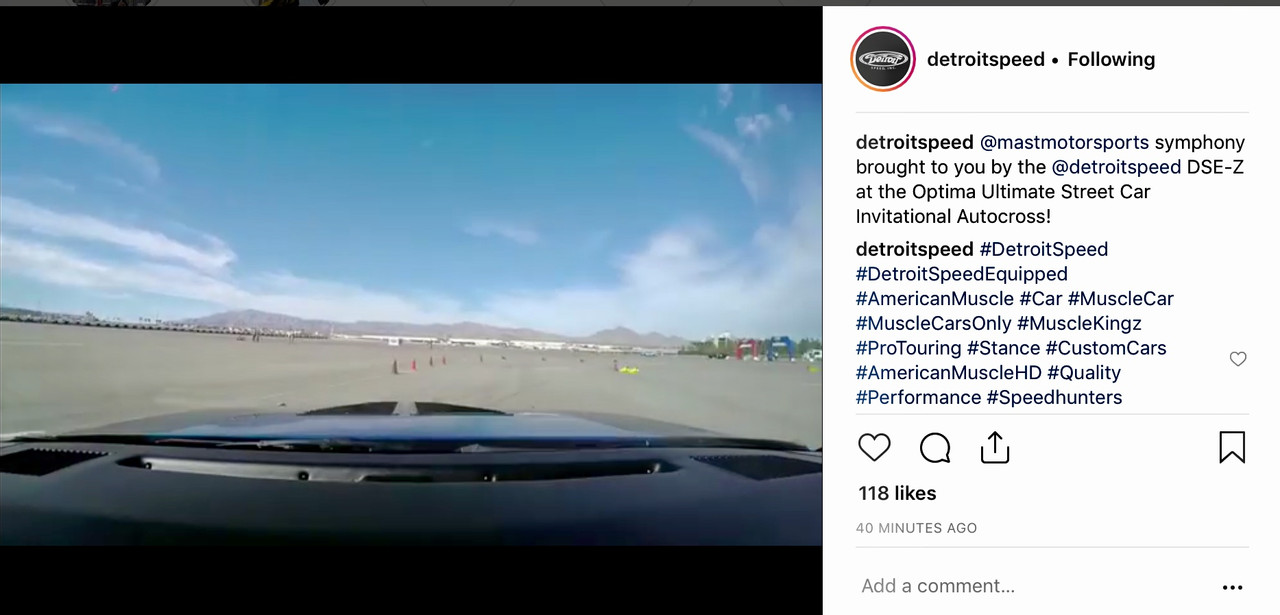This screenshot has width=1280, height=615.
Task: Like the post with the heart icon
Action: (x=874, y=447)
